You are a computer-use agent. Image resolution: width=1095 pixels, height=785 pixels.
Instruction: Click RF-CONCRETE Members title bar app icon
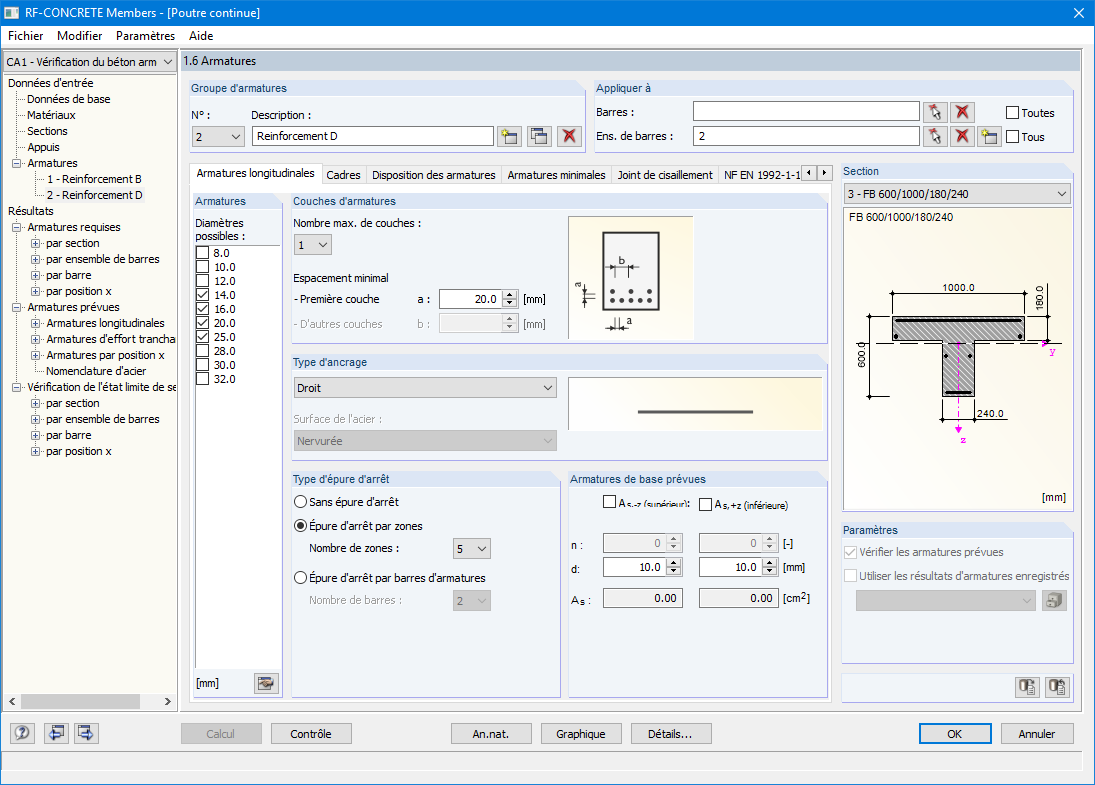coord(12,13)
